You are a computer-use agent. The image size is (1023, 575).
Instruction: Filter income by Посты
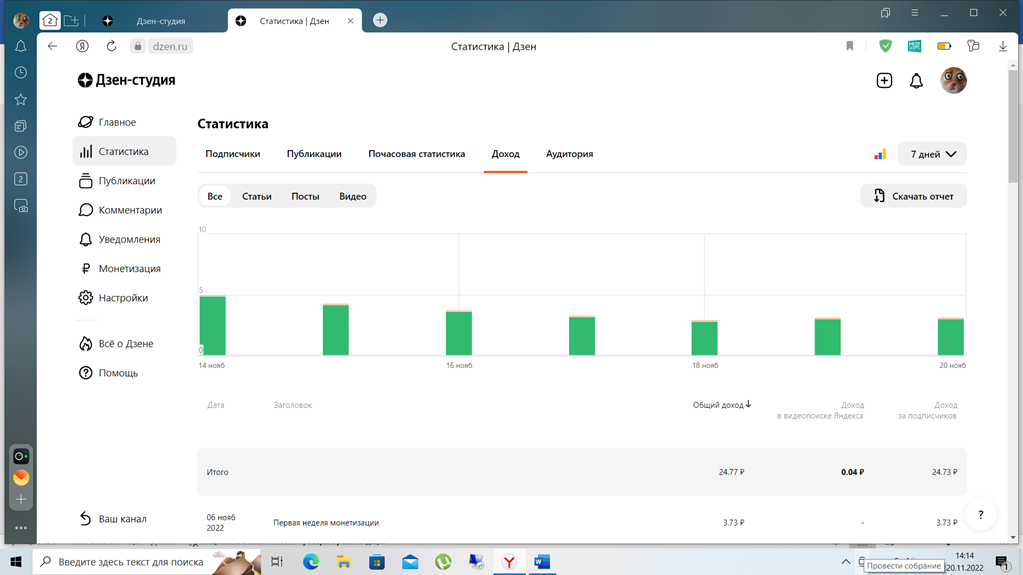tap(305, 196)
